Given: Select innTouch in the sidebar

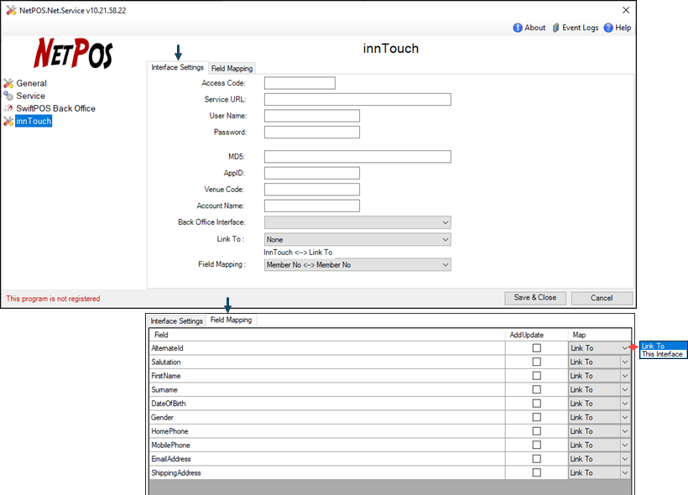Looking at the screenshot, I should [33, 121].
